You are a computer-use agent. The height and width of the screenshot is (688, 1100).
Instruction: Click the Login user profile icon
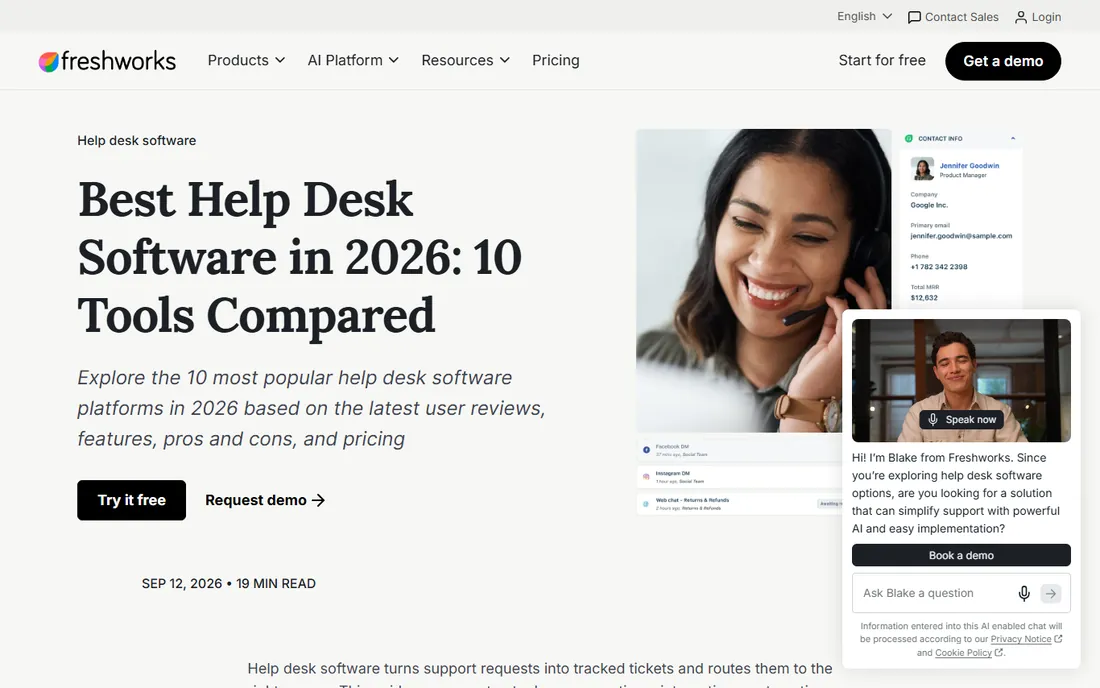click(1021, 17)
